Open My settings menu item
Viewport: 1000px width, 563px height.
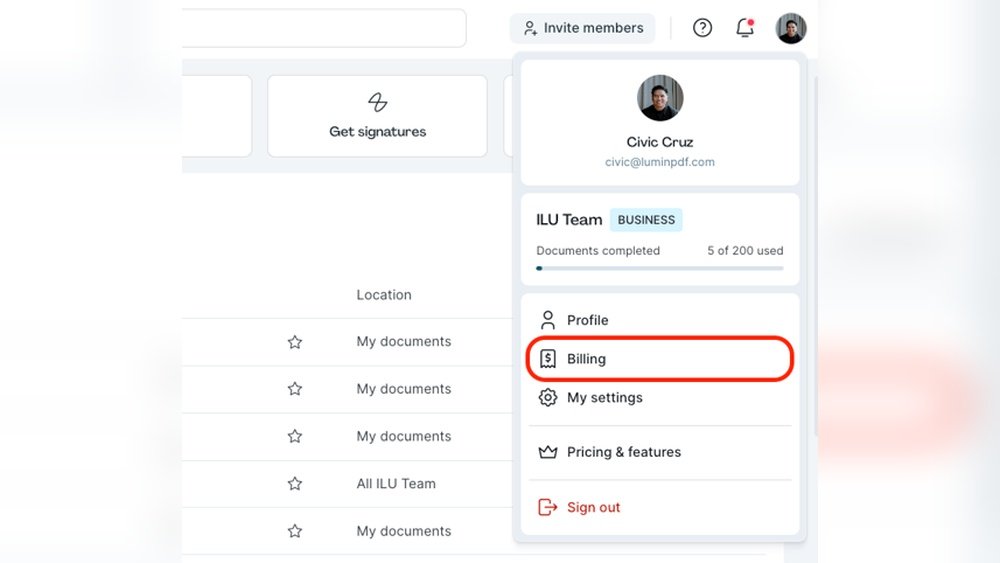(x=659, y=398)
